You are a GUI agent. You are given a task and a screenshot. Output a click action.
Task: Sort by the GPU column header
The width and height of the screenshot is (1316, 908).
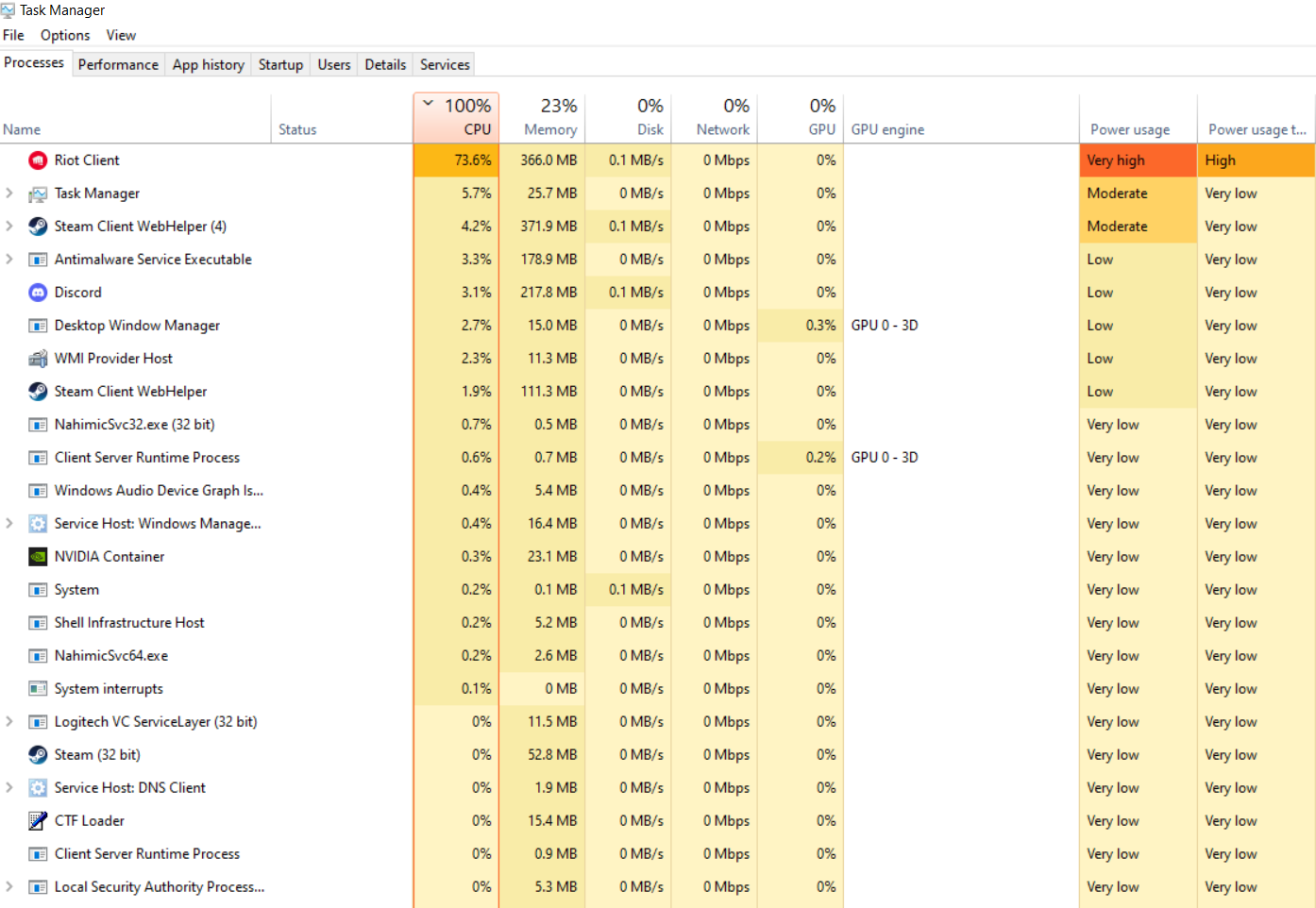click(801, 119)
